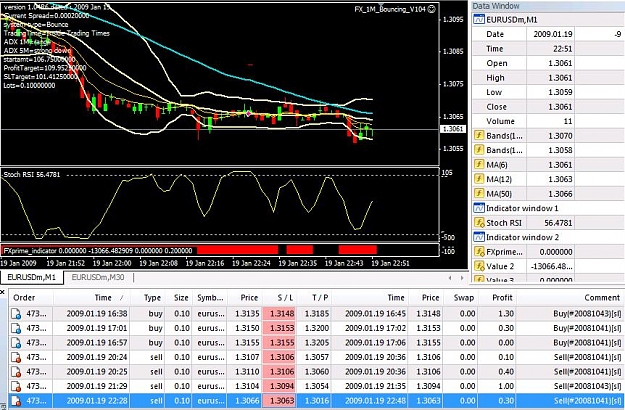Select the EURUSDm,M1 chart tab
Screen dimensions: 625x410
[31, 277]
